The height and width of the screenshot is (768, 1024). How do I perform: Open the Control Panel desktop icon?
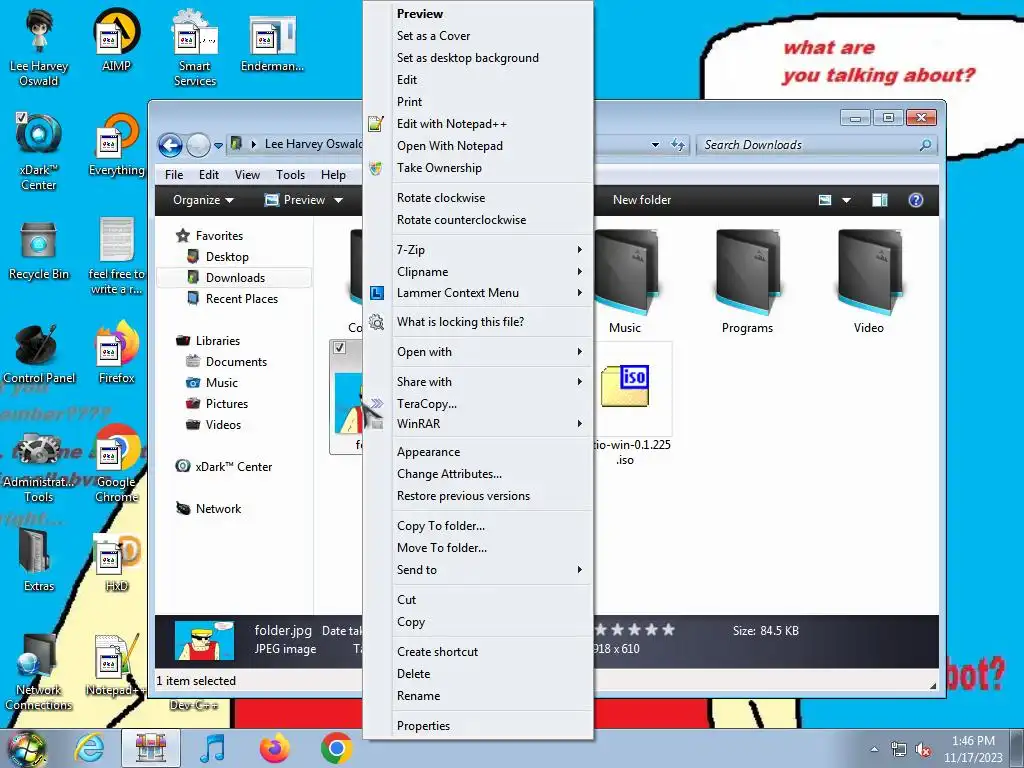click(39, 353)
